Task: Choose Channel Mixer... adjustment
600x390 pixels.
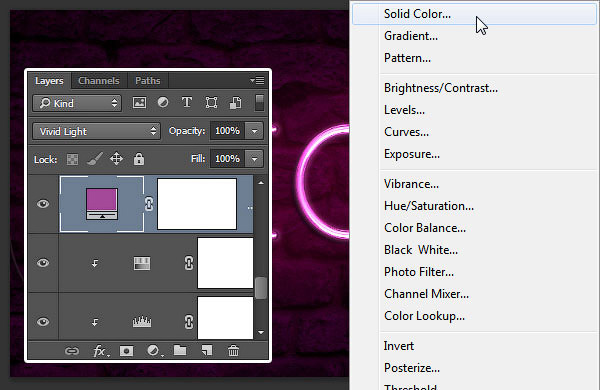Action: tap(474, 294)
